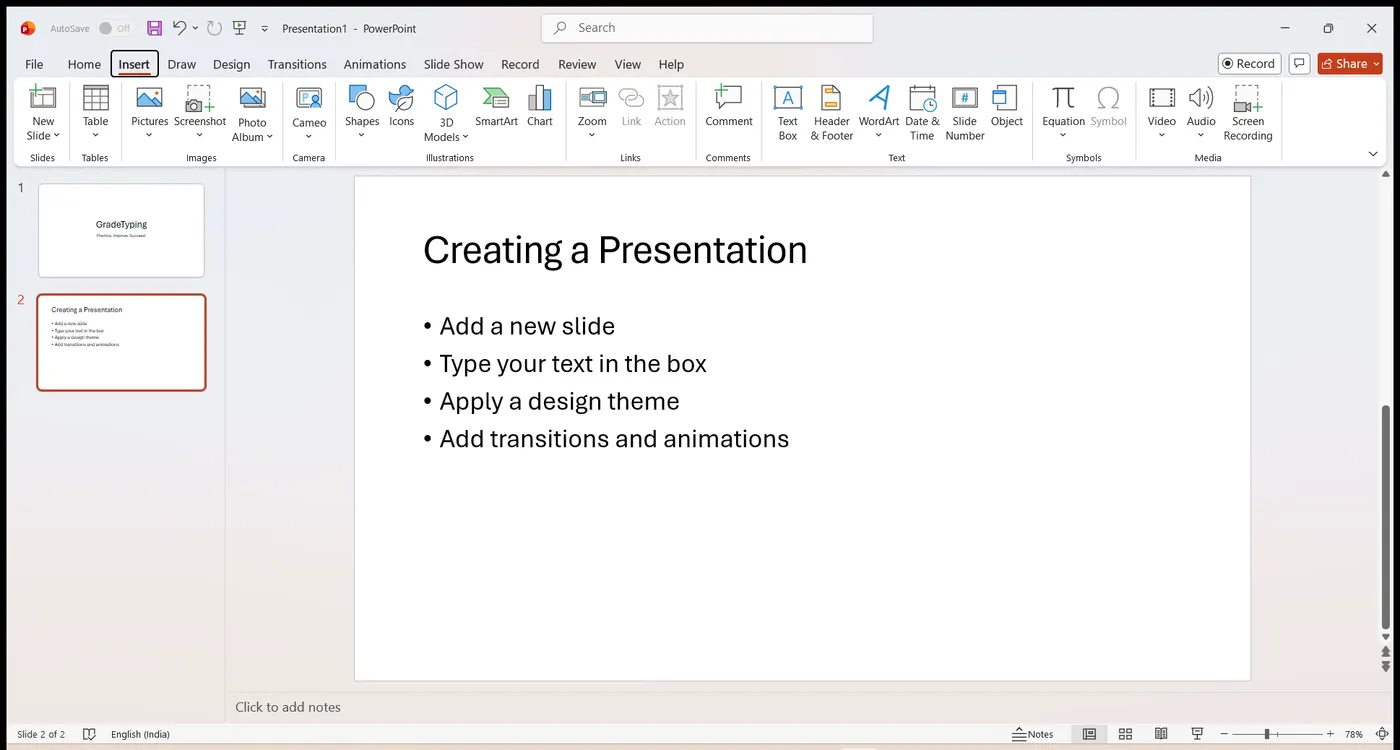The image size is (1400, 750).
Task: Expand the Photo Album dropdown arrow
Action: (270, 137)
